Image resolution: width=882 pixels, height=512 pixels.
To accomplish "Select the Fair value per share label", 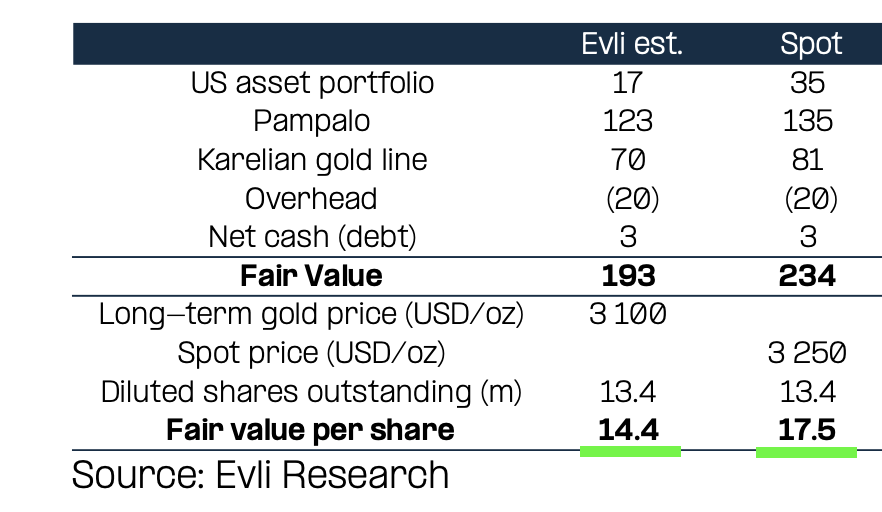I will coord(310,430).
